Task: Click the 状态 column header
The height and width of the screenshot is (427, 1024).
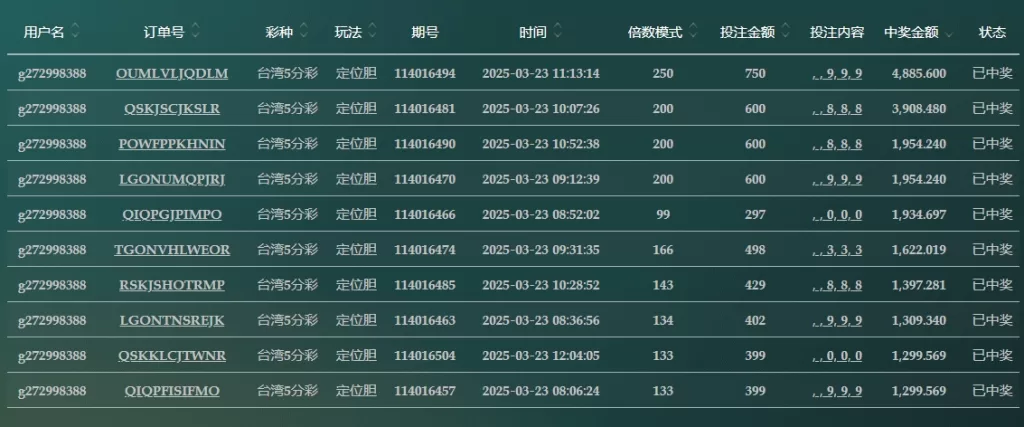Action: [x=992, y=32]
